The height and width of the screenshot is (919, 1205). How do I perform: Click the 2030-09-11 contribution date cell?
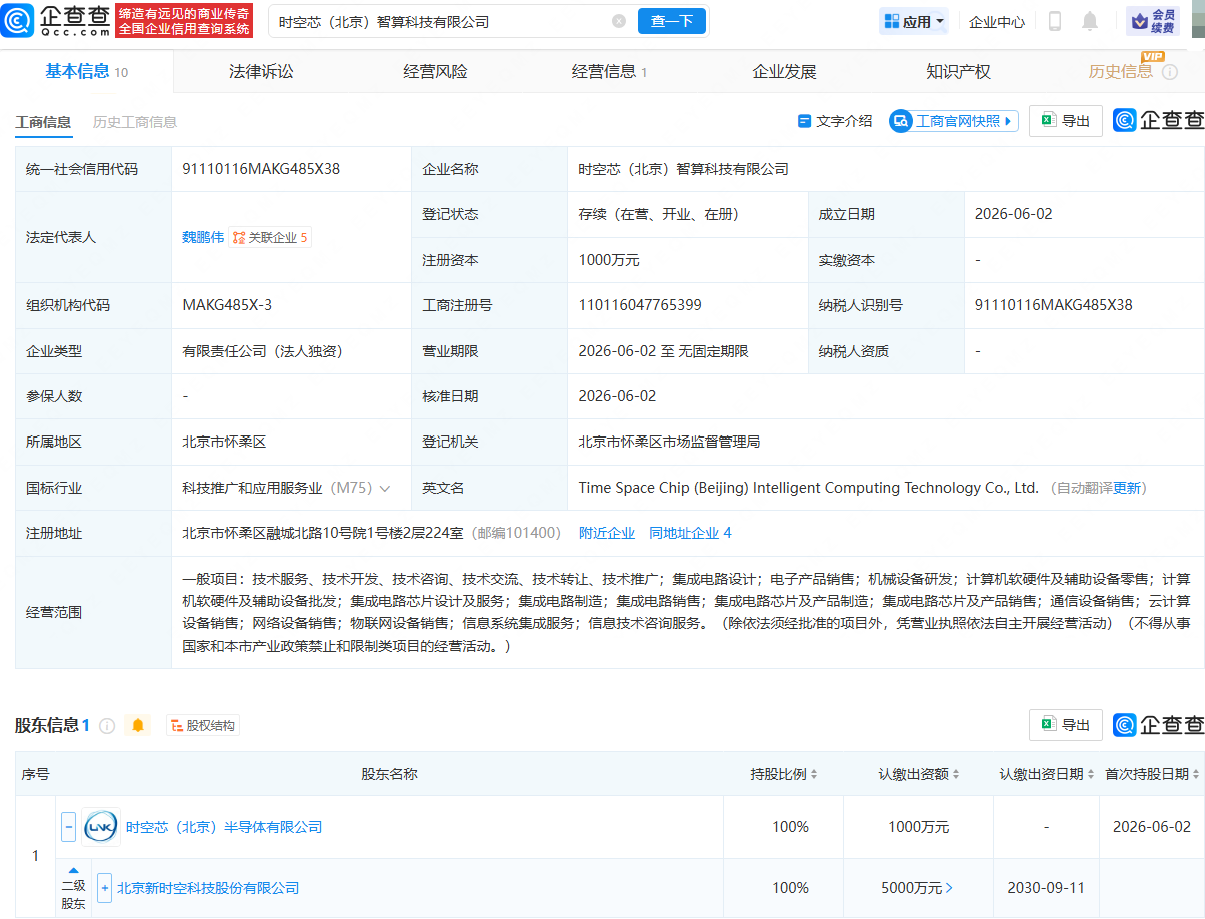tap(1046, 888)
